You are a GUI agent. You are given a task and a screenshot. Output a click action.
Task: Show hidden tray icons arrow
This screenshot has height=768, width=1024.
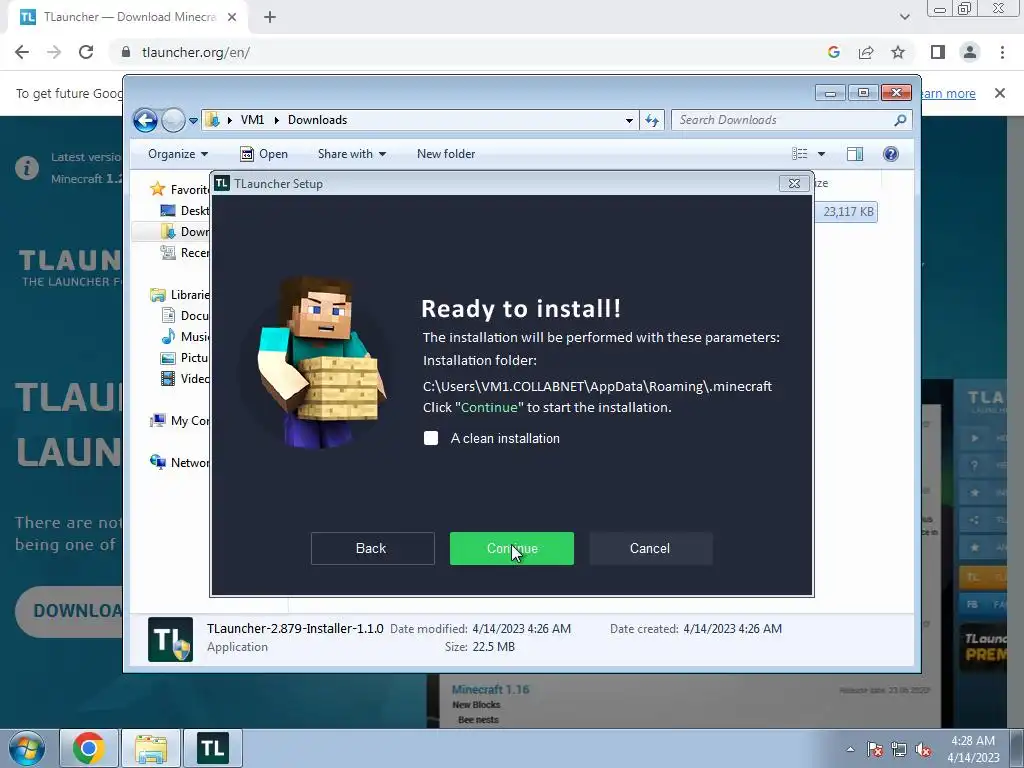pos(850,749)
